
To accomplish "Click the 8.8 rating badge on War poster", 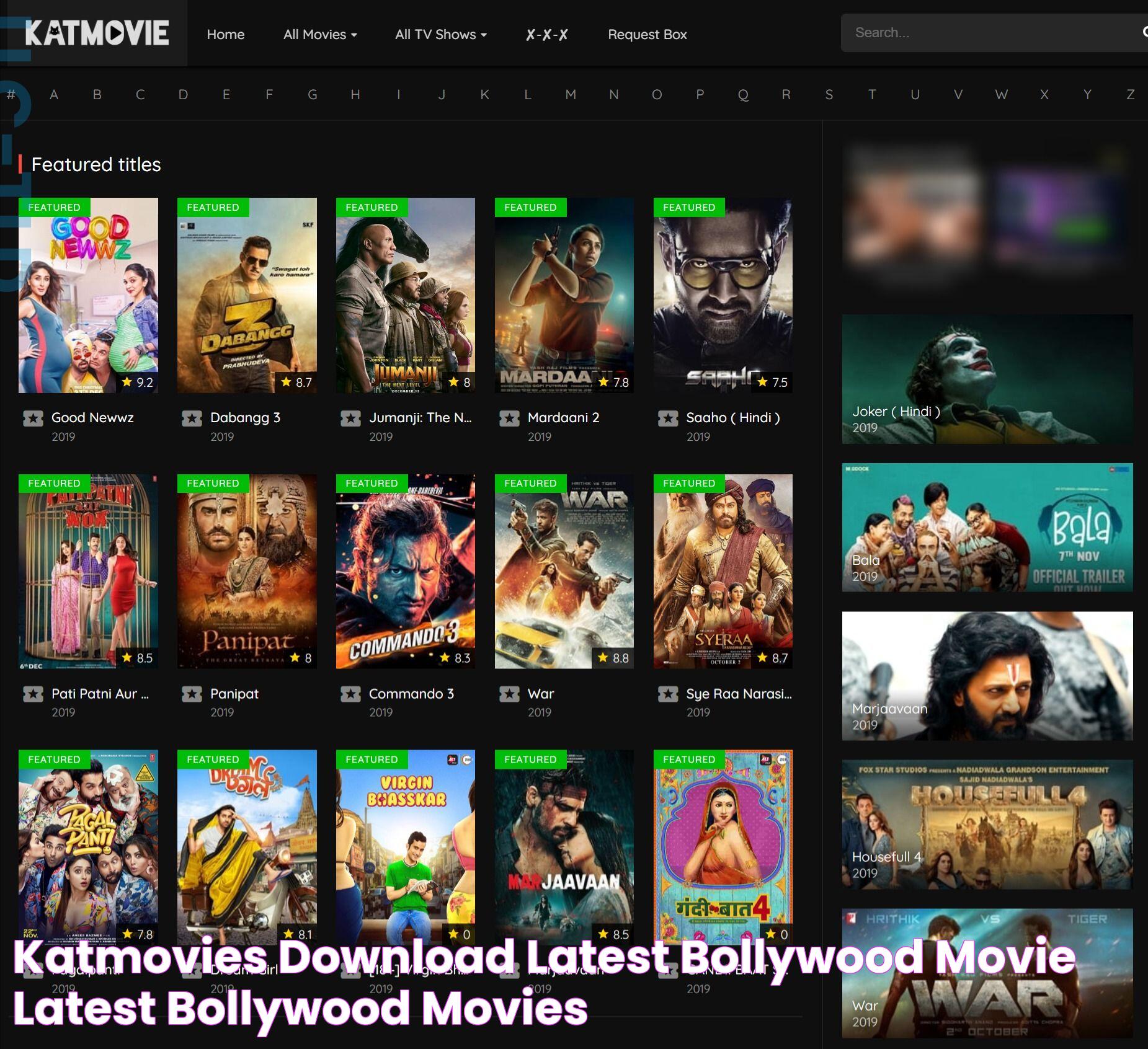I will click(x=613, y=658).
